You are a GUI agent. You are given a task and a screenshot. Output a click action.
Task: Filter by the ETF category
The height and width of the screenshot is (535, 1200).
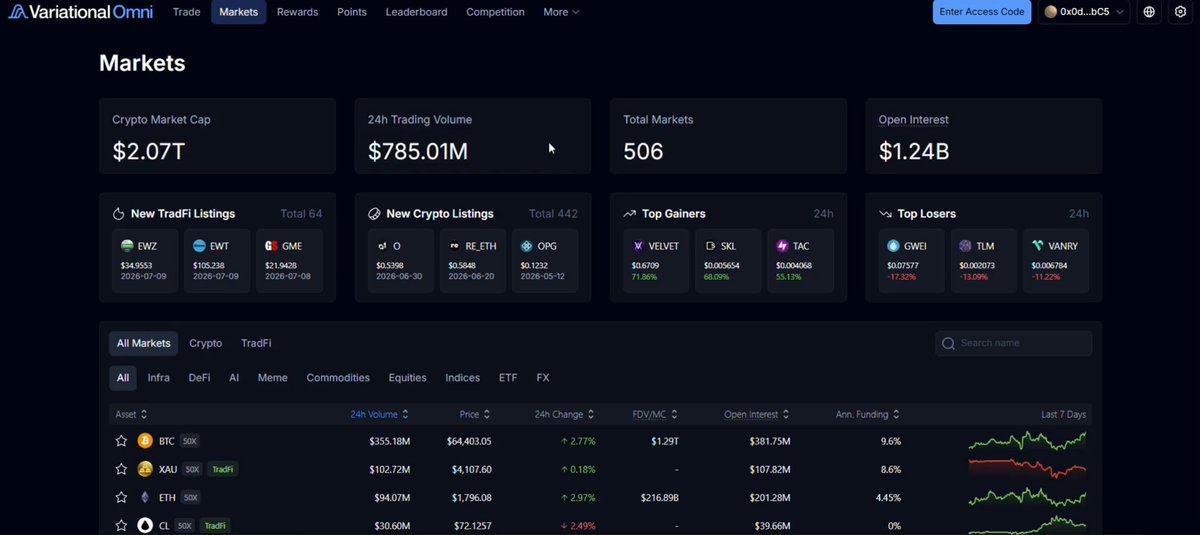[508, 378]
